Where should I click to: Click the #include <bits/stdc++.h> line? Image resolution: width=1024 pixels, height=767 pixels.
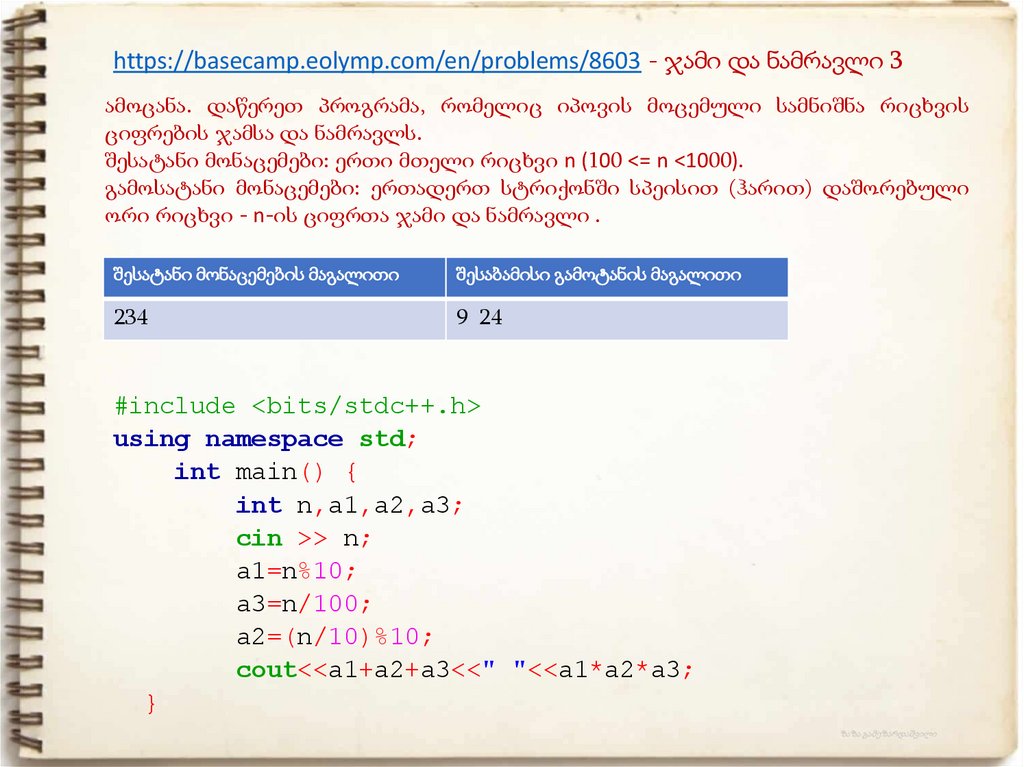pos(298,406)
